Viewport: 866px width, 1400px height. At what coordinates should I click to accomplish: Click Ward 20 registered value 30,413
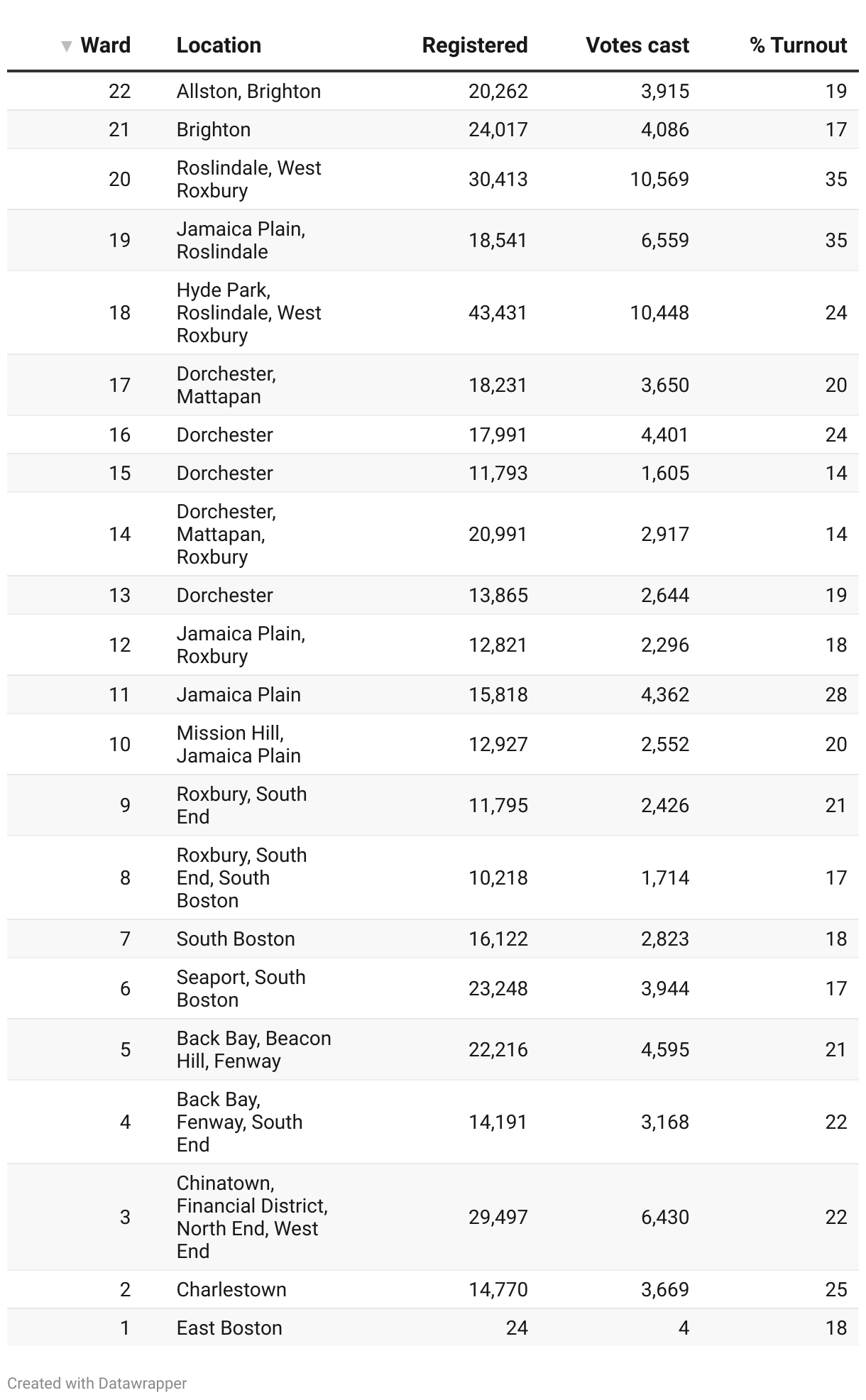498,179
